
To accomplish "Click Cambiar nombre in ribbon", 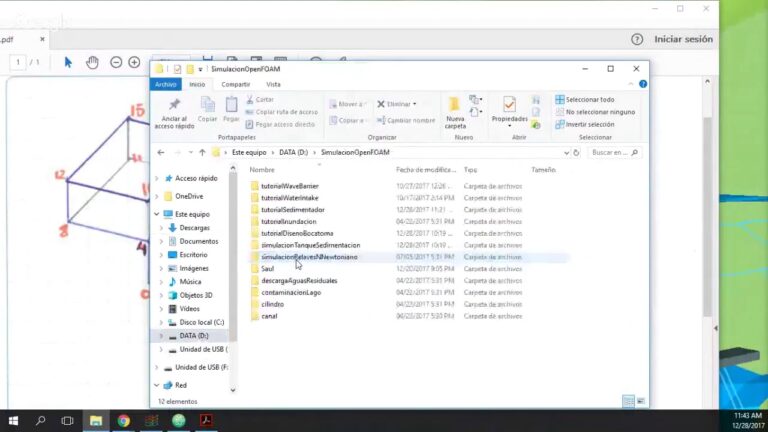I will coord(406,120).
